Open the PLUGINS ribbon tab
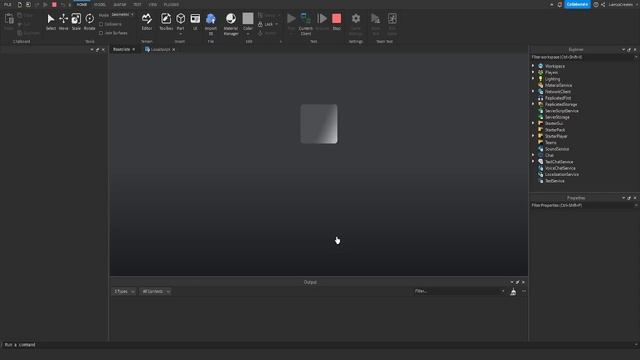The height and width of the screenshot is (360, 640). pyautogui.click(x=171, y=4)
